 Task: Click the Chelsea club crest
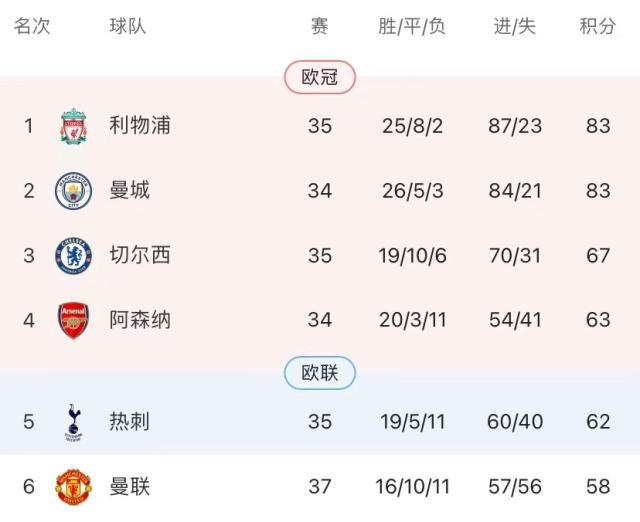tap(73, 255)
